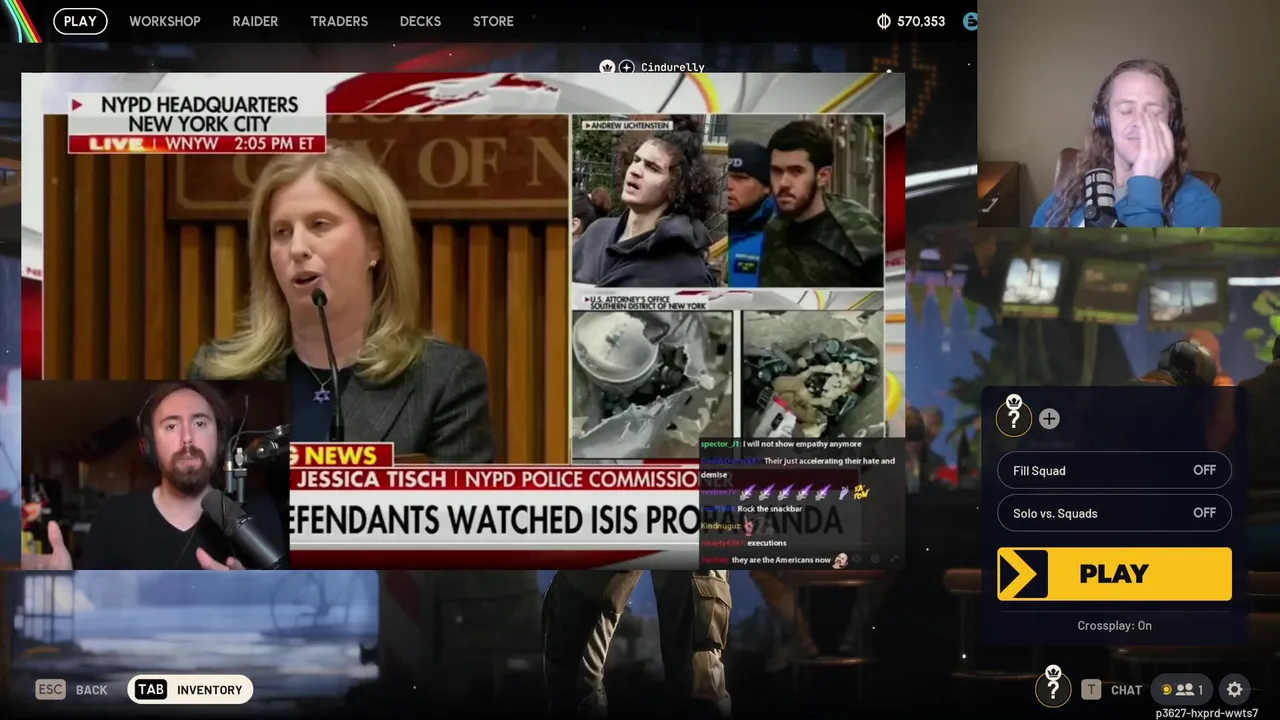
Task: Click the coin currency icon beside 570,353
Action: [x=884, y=21]
